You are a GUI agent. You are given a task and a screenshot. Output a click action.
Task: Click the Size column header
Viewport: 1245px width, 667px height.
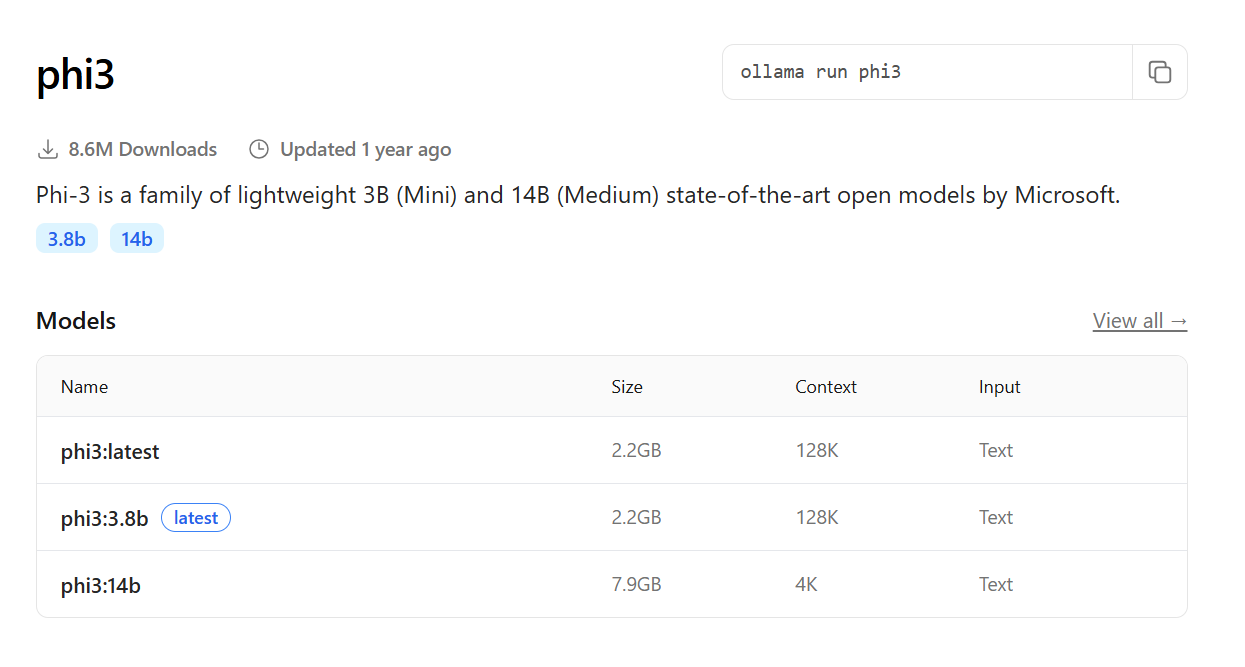pyautogui.click(x=627, y=387)
